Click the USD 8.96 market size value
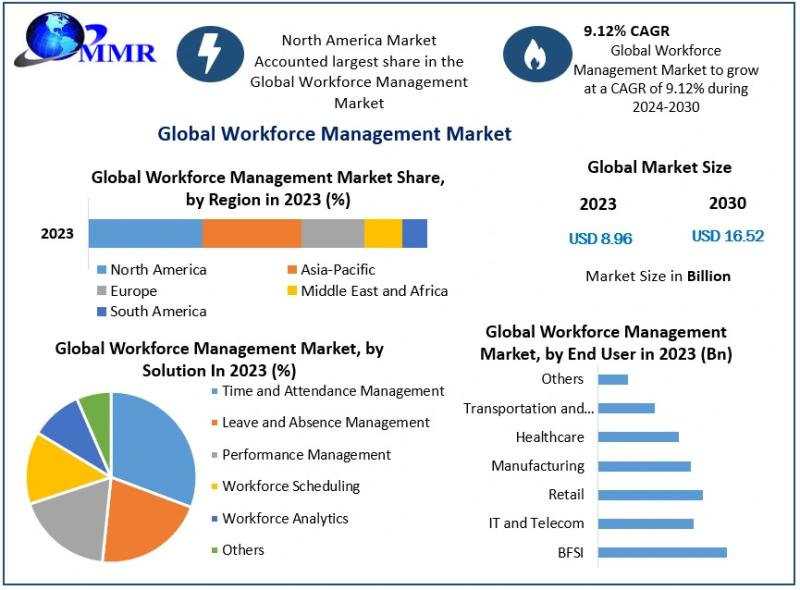The image size is (800, 590). pyautogui.click(x=600, y=238)
